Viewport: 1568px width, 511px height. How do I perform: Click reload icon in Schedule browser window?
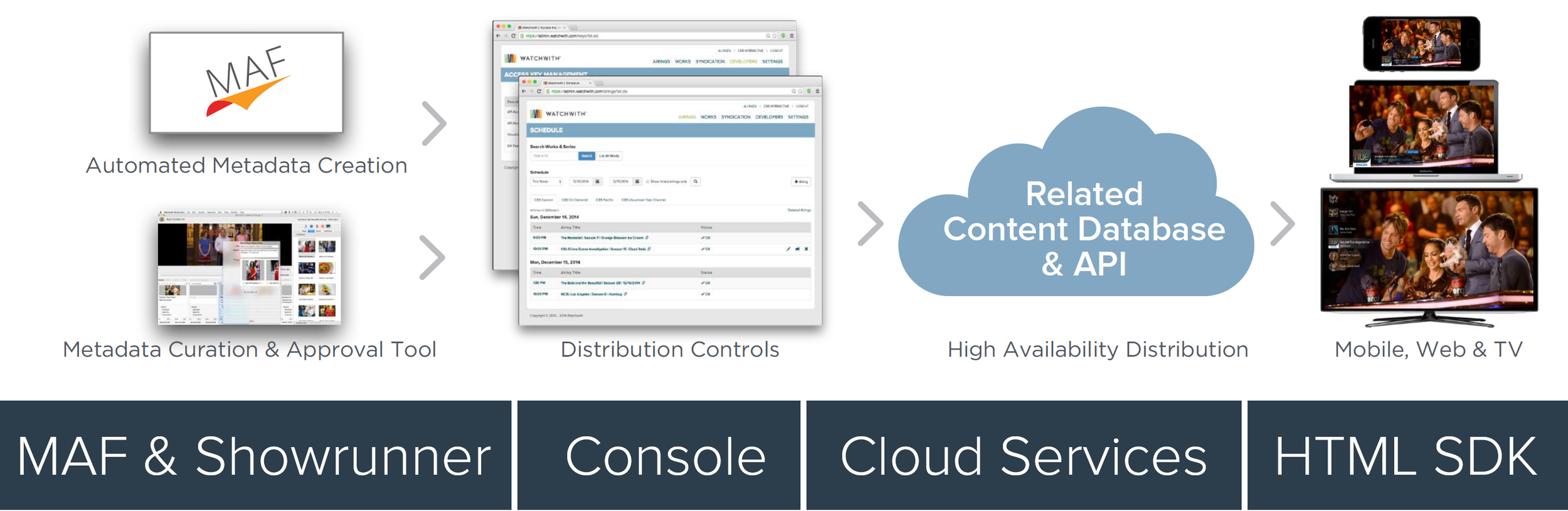tap(539, 91)
